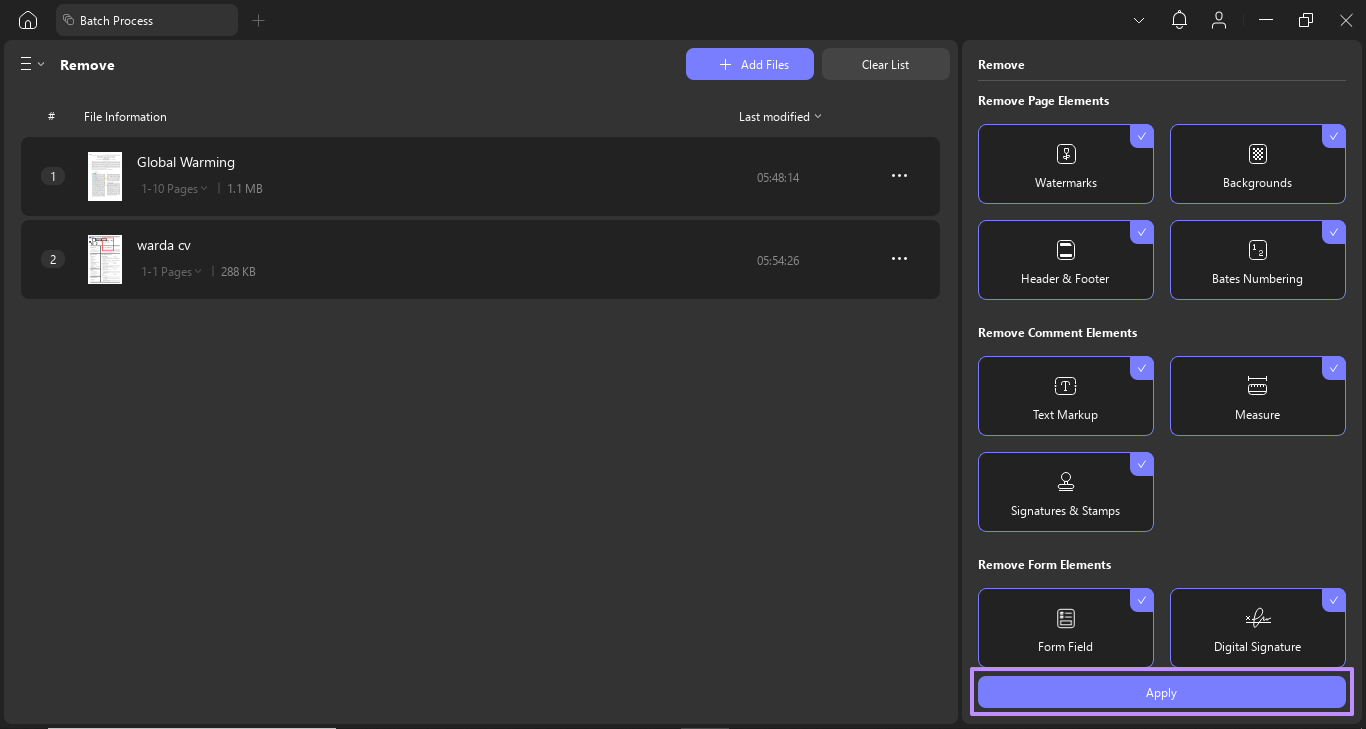Expand the batch tool list menu beside Remove
The image size is (1366, 729).
click(32, 64)
